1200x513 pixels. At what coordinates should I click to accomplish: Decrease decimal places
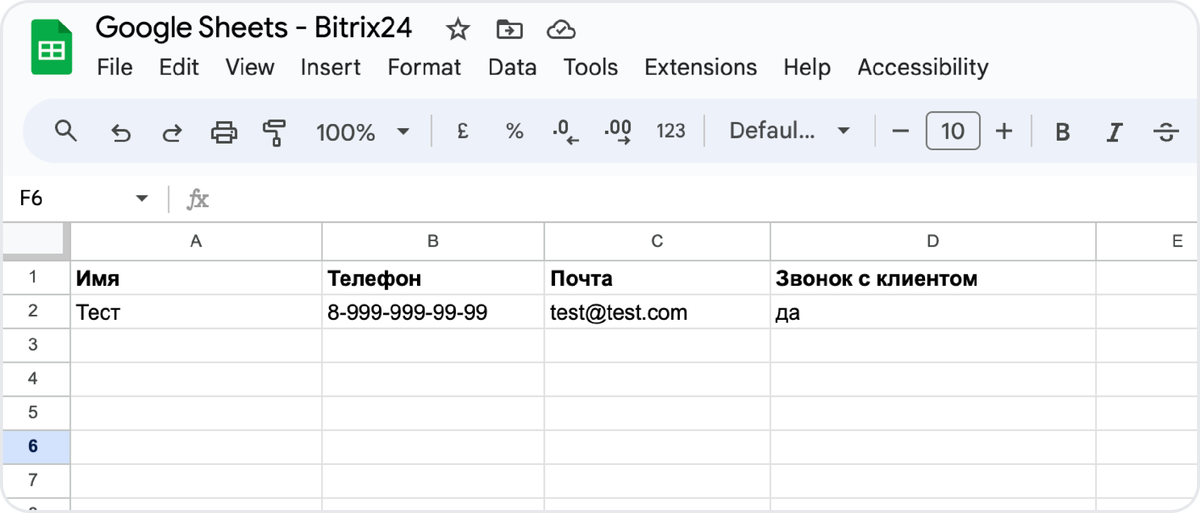[x=566, y=132]
